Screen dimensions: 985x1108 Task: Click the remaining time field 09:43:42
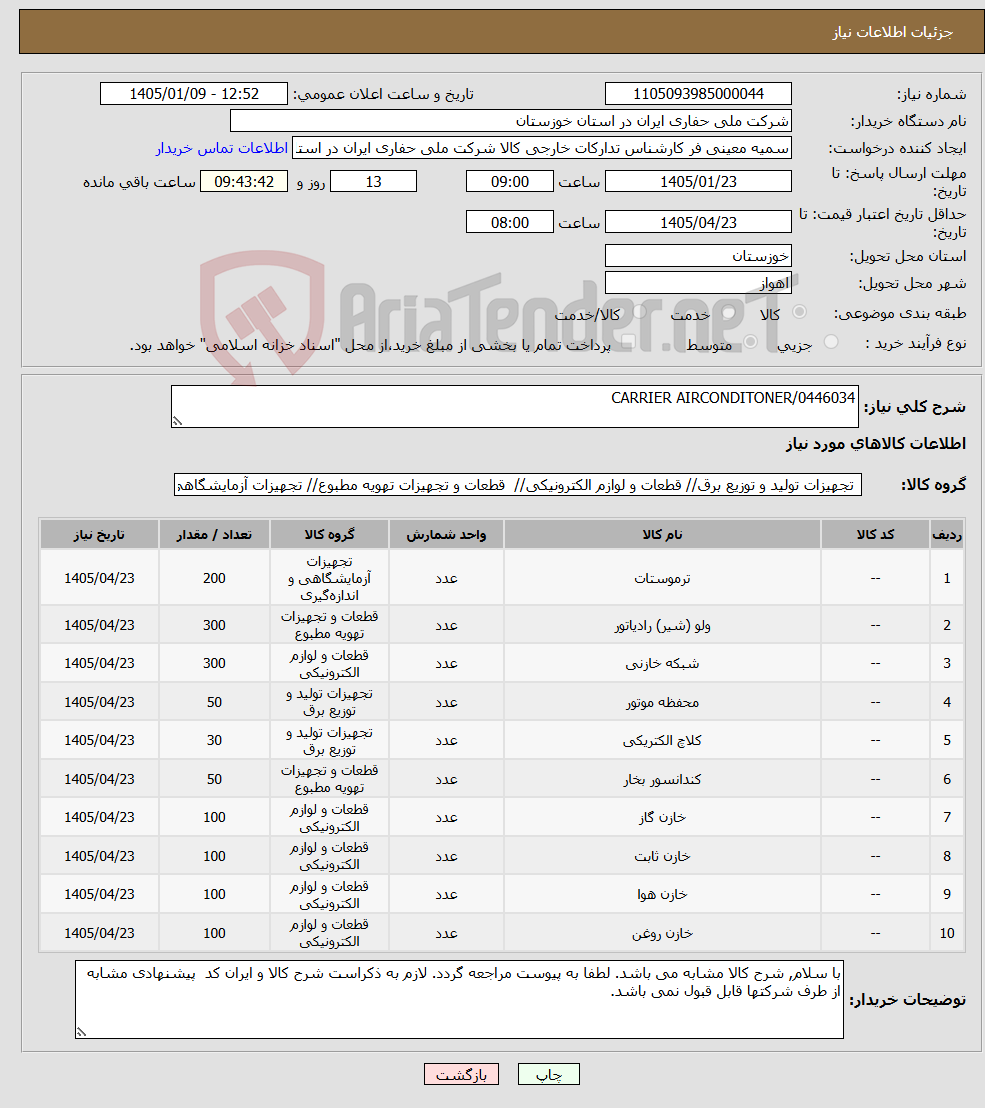click(244, 182)
